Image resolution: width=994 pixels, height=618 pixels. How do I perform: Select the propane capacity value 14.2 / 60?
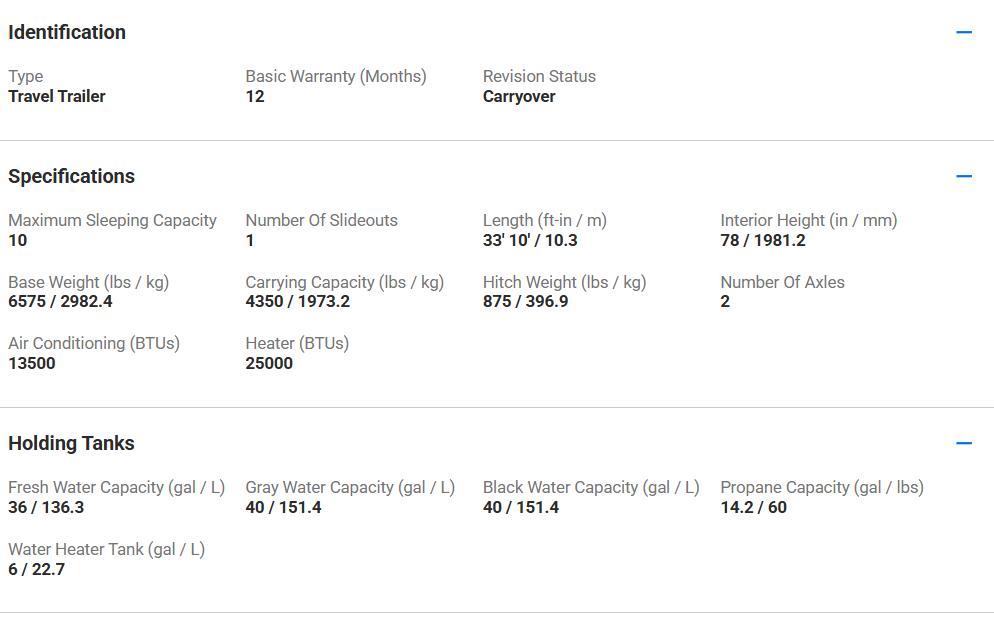point(753,507)
